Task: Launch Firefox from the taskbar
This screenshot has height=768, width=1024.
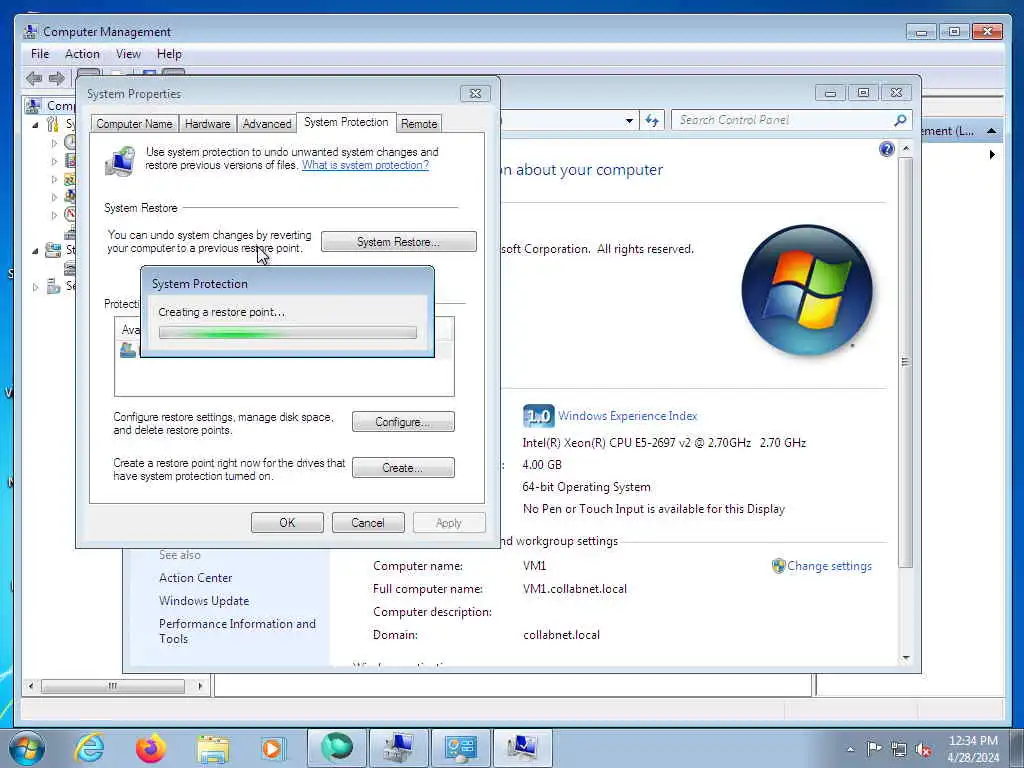Action: 151,748
